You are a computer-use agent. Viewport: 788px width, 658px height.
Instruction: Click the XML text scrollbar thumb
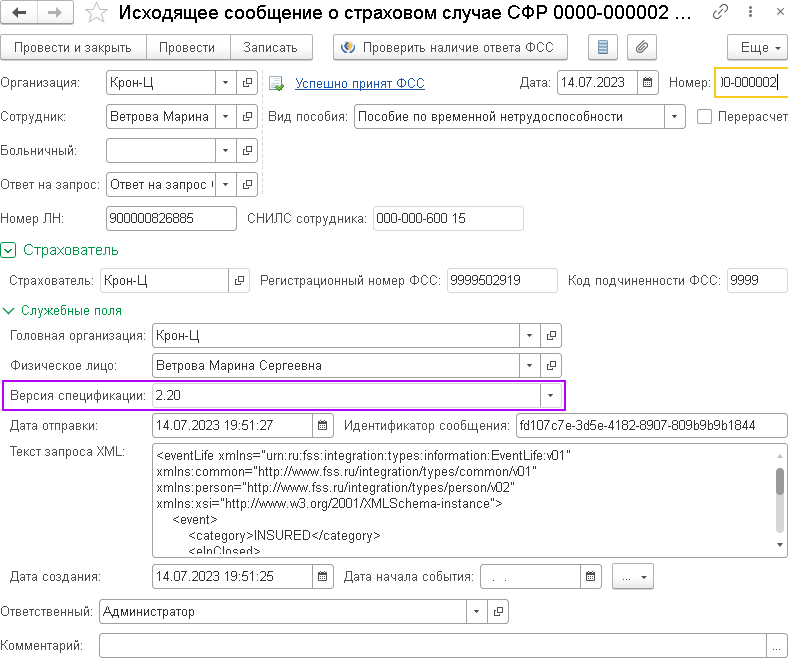click(x=779, y=482)
